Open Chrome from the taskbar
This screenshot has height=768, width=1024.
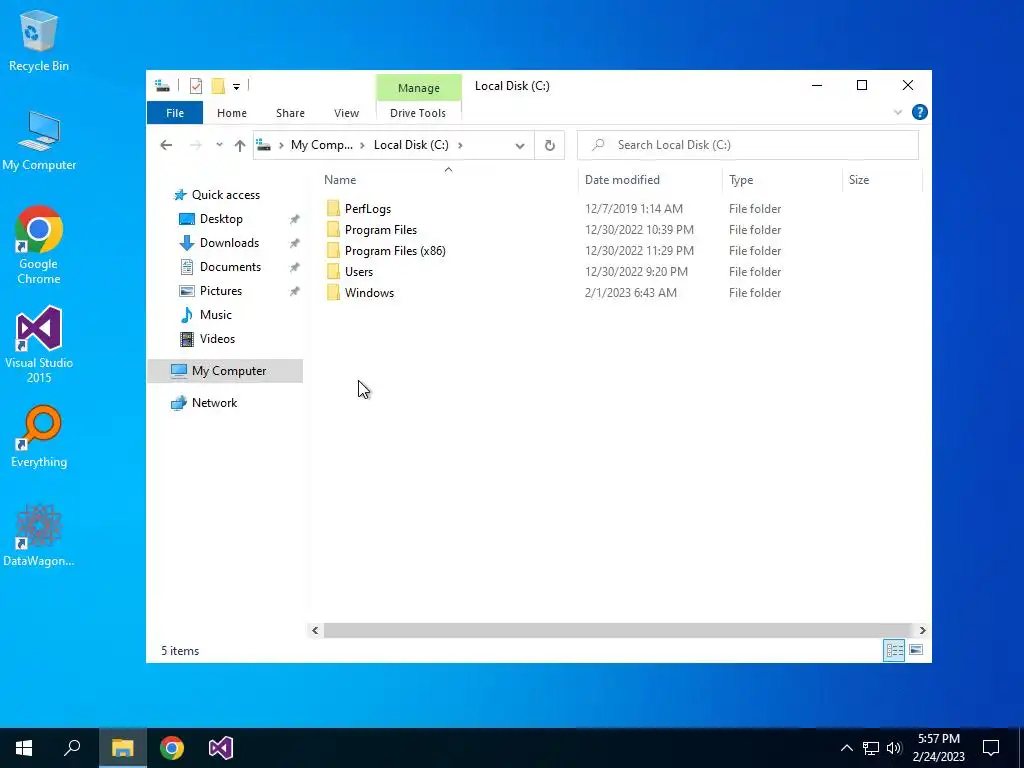pyautogui.click(x=172, y=748)
